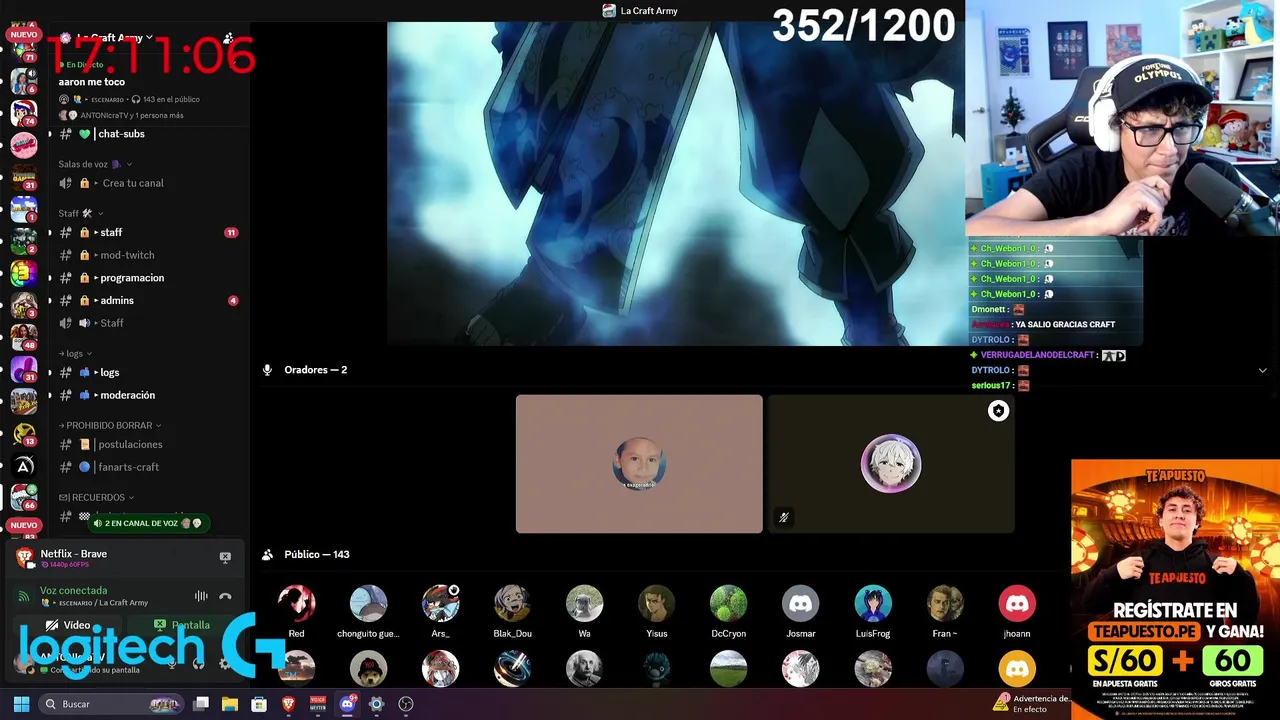Click the Buscar taskbar search field
The image size is (1280, 720).
coord(112,704)
